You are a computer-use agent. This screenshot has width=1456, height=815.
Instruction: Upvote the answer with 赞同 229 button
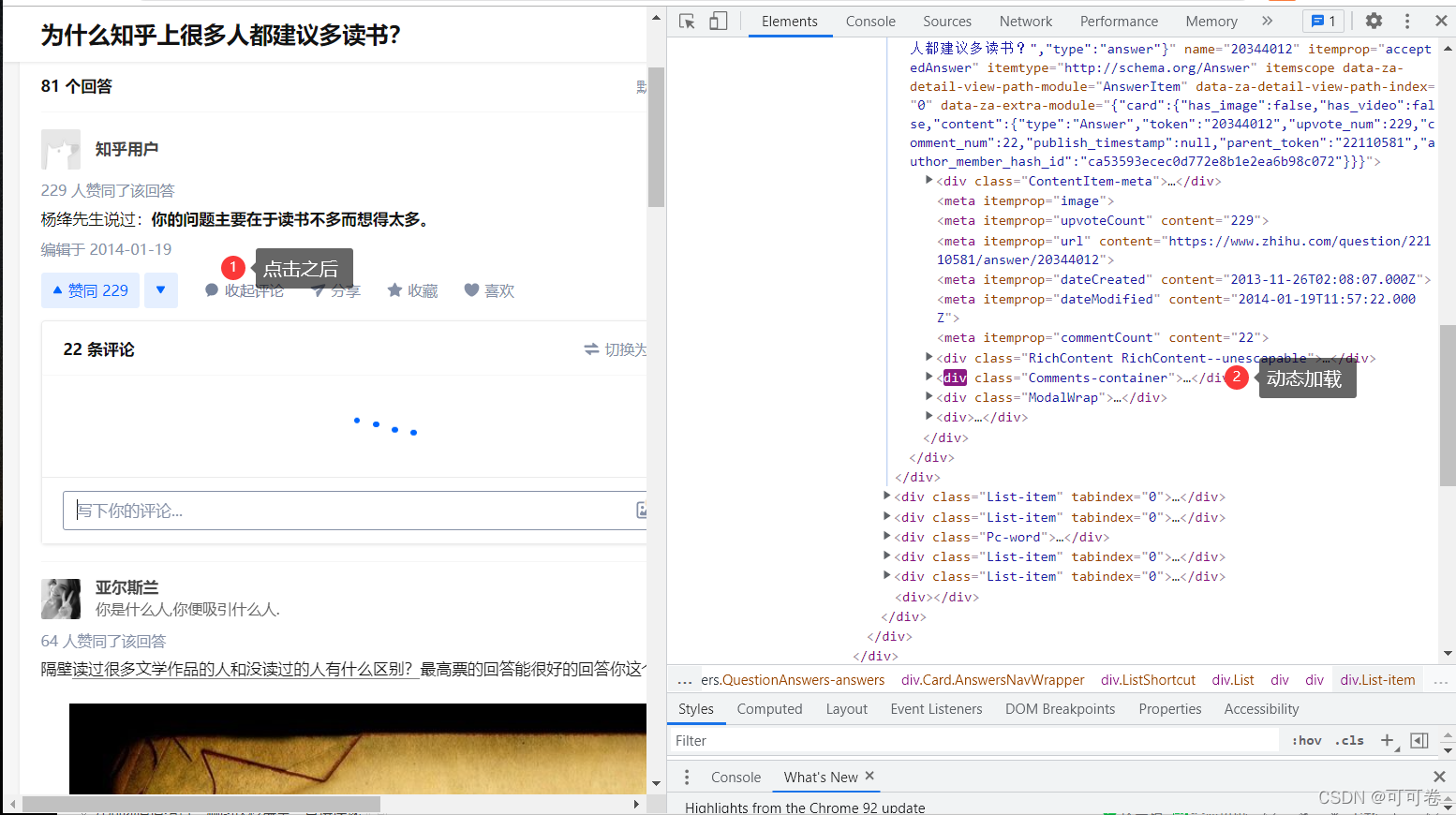tap(90, 290)
